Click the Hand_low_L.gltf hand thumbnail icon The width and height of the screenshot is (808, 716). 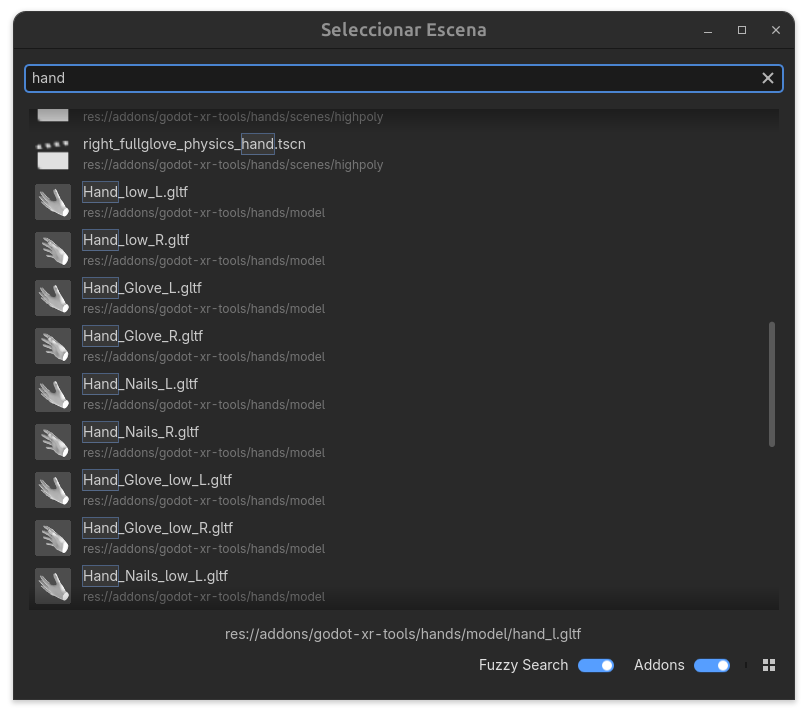[x=53, y=202]
